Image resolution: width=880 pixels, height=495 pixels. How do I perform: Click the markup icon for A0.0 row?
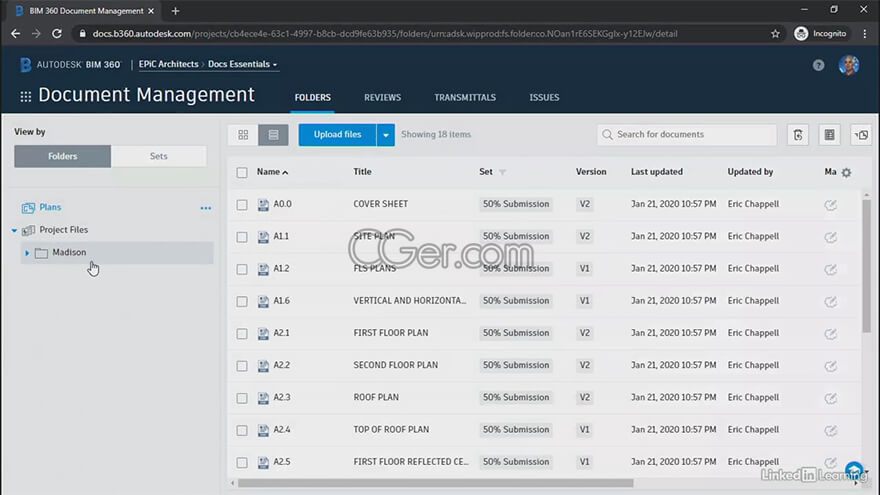831,205
